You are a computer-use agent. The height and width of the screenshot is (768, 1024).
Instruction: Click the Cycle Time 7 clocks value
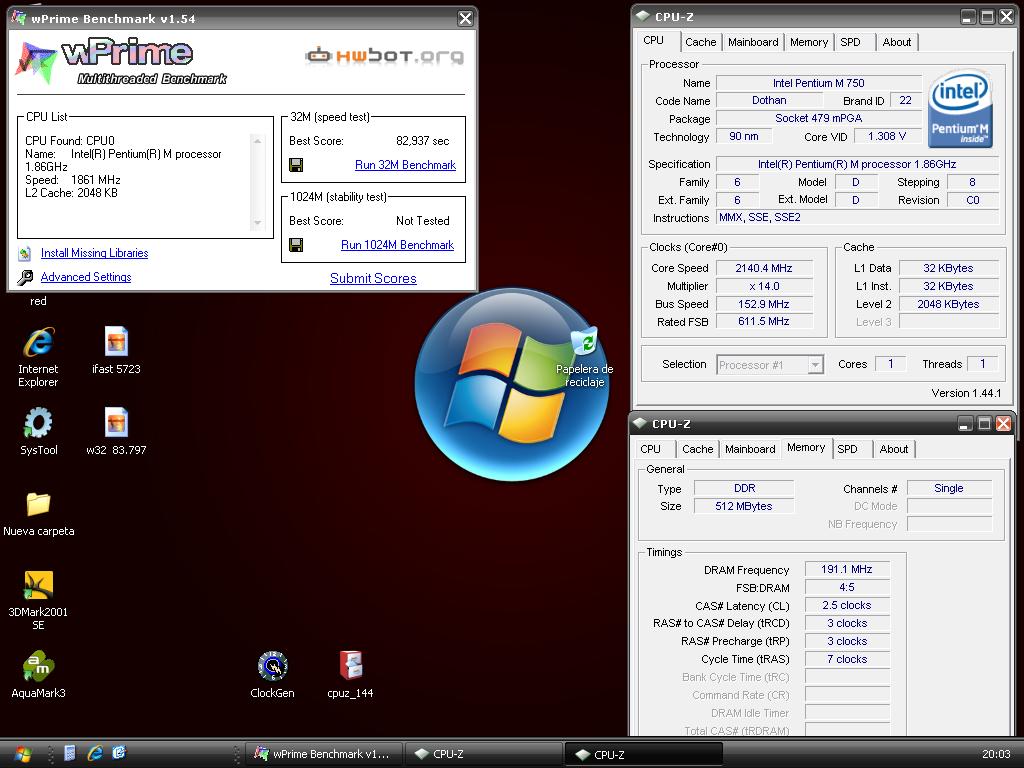point(847,660)
